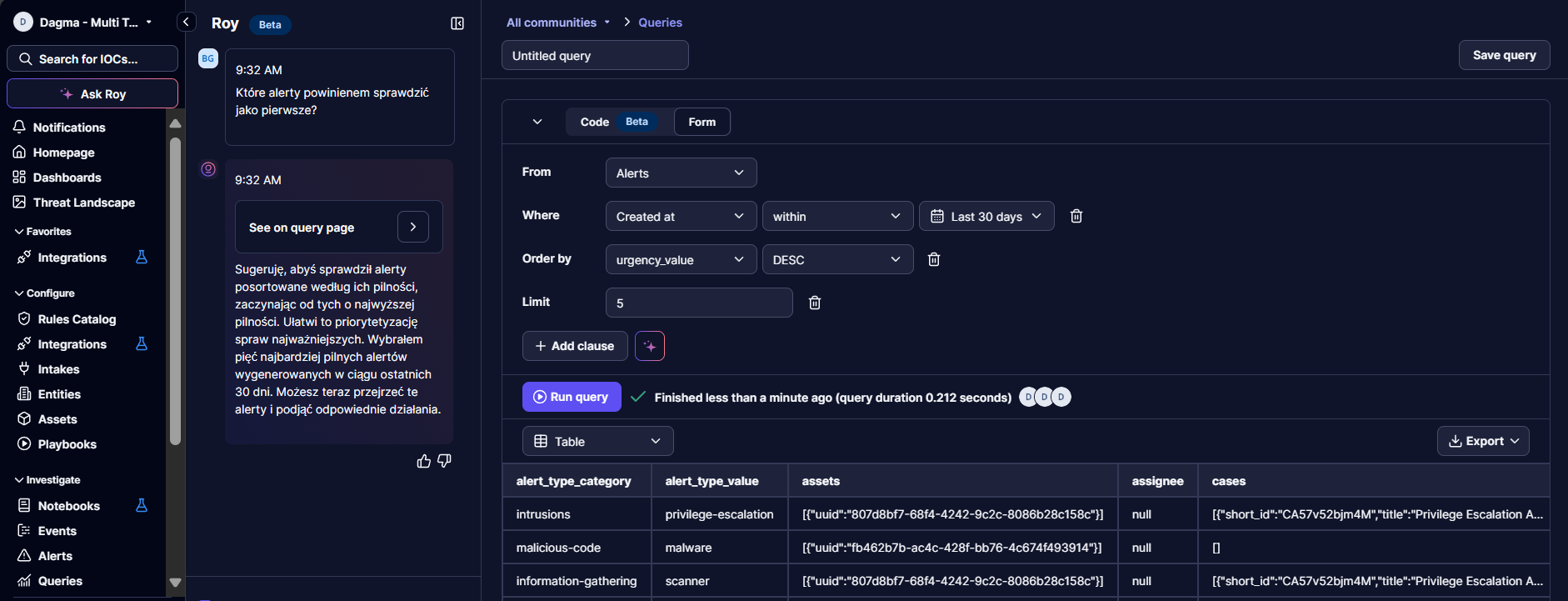Click the Save query button
This screenshot has width=1568, height=601.
pyautogui.click(x=1503, y=55)
